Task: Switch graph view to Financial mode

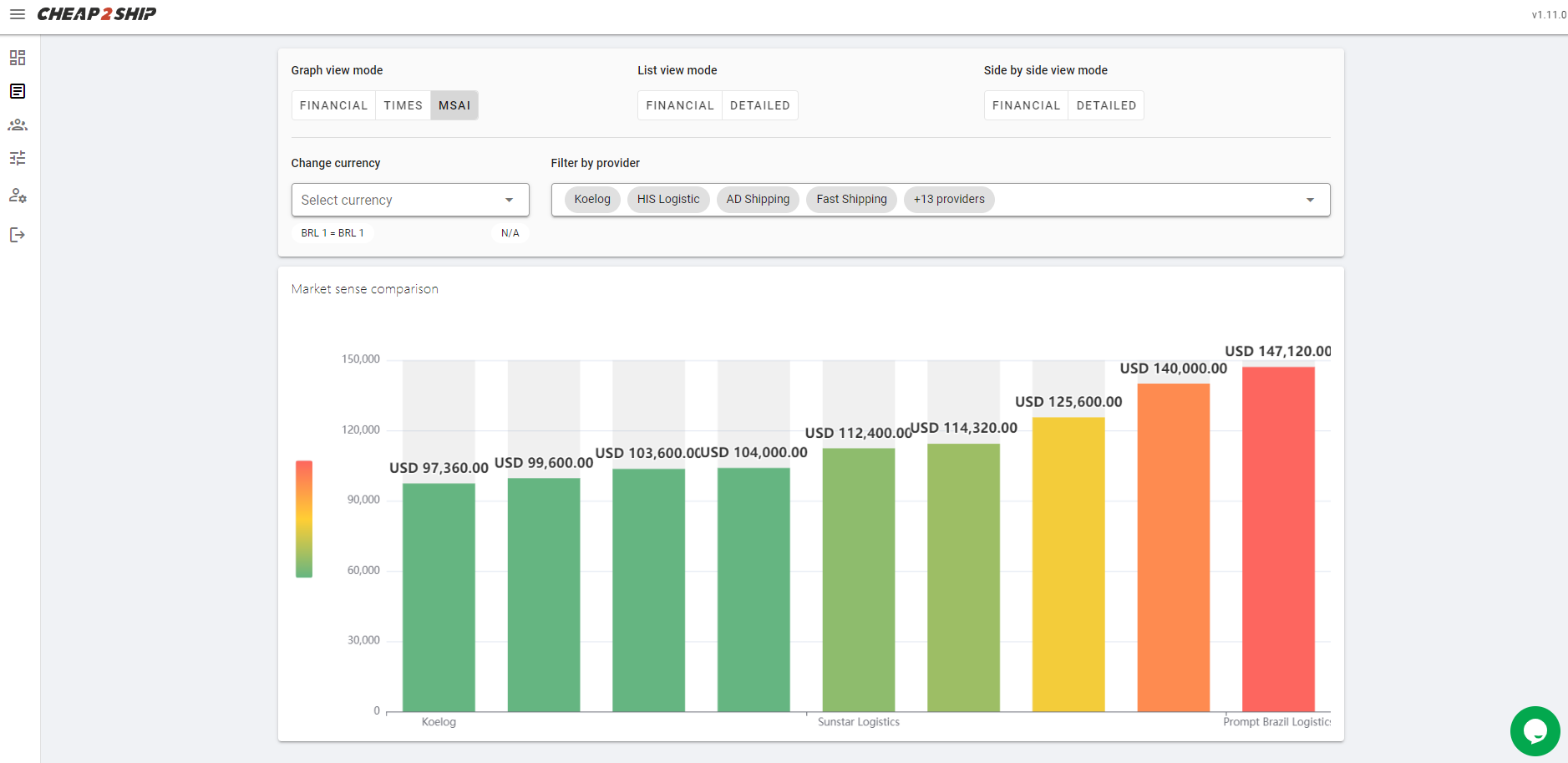Action: pyautogui.click(x=333, y=105)
